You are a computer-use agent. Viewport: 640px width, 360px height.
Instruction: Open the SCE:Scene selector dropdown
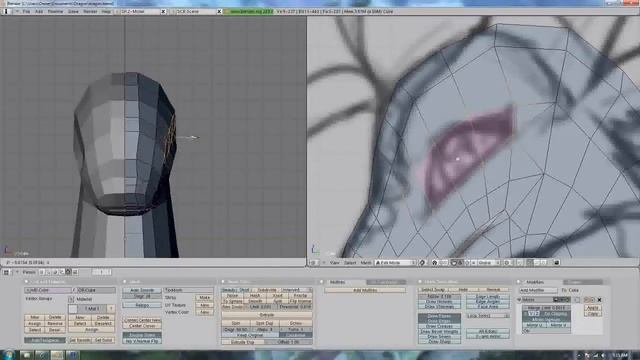(196, 11)
